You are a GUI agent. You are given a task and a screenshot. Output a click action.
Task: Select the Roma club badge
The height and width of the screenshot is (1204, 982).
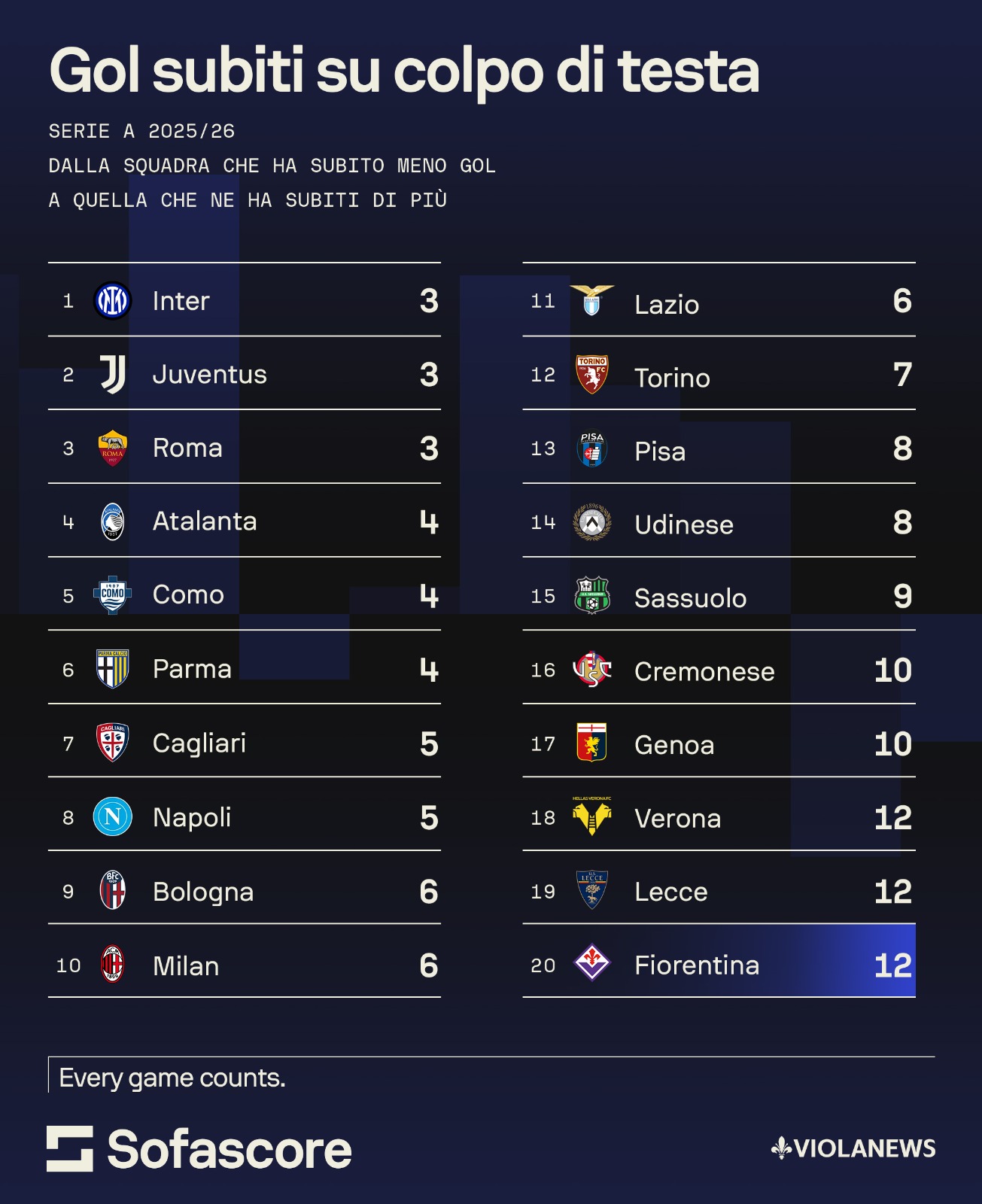(x=113, y=448)
